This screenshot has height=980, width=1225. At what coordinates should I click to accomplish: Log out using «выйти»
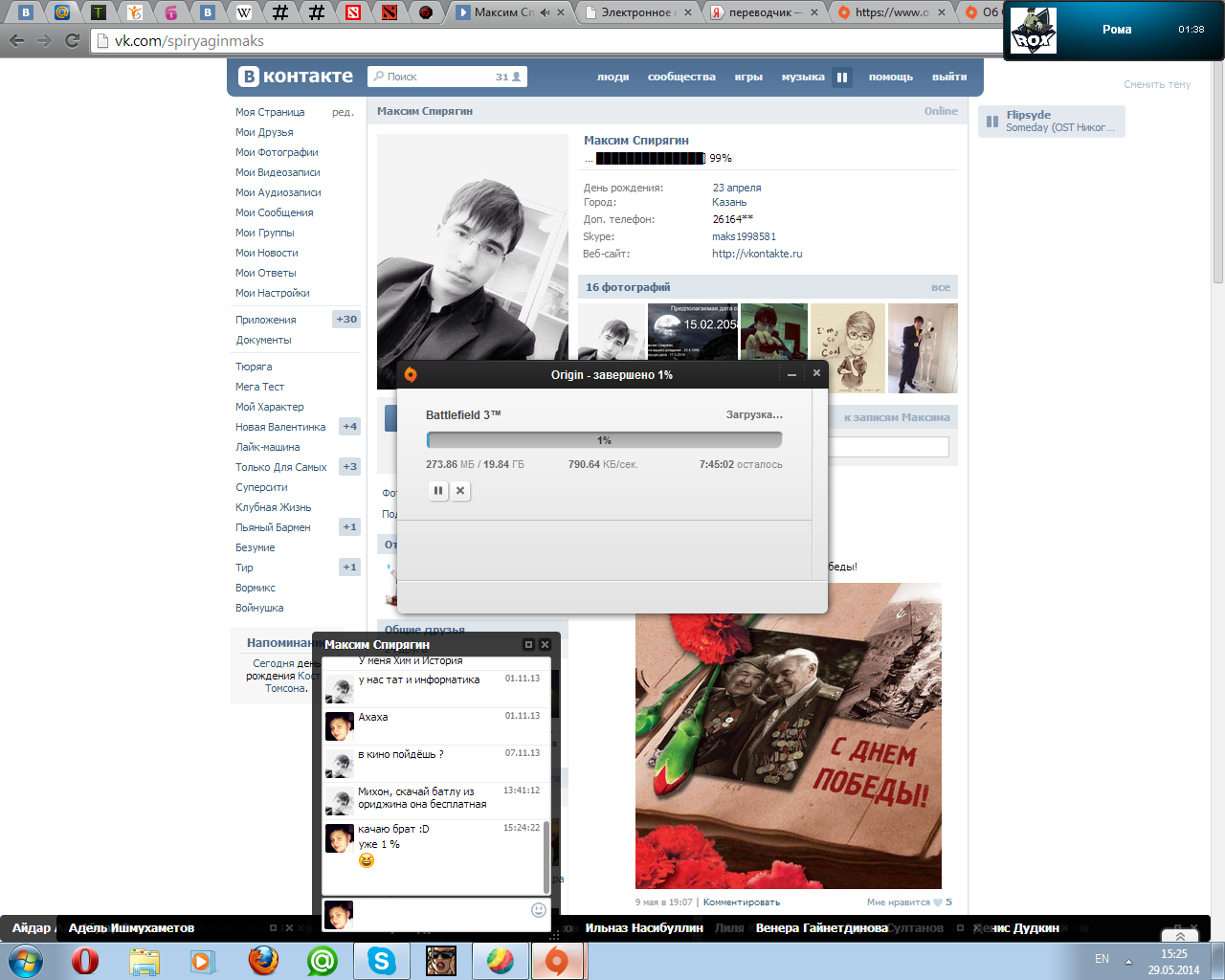pyautogui.click(x=949, y=78)
